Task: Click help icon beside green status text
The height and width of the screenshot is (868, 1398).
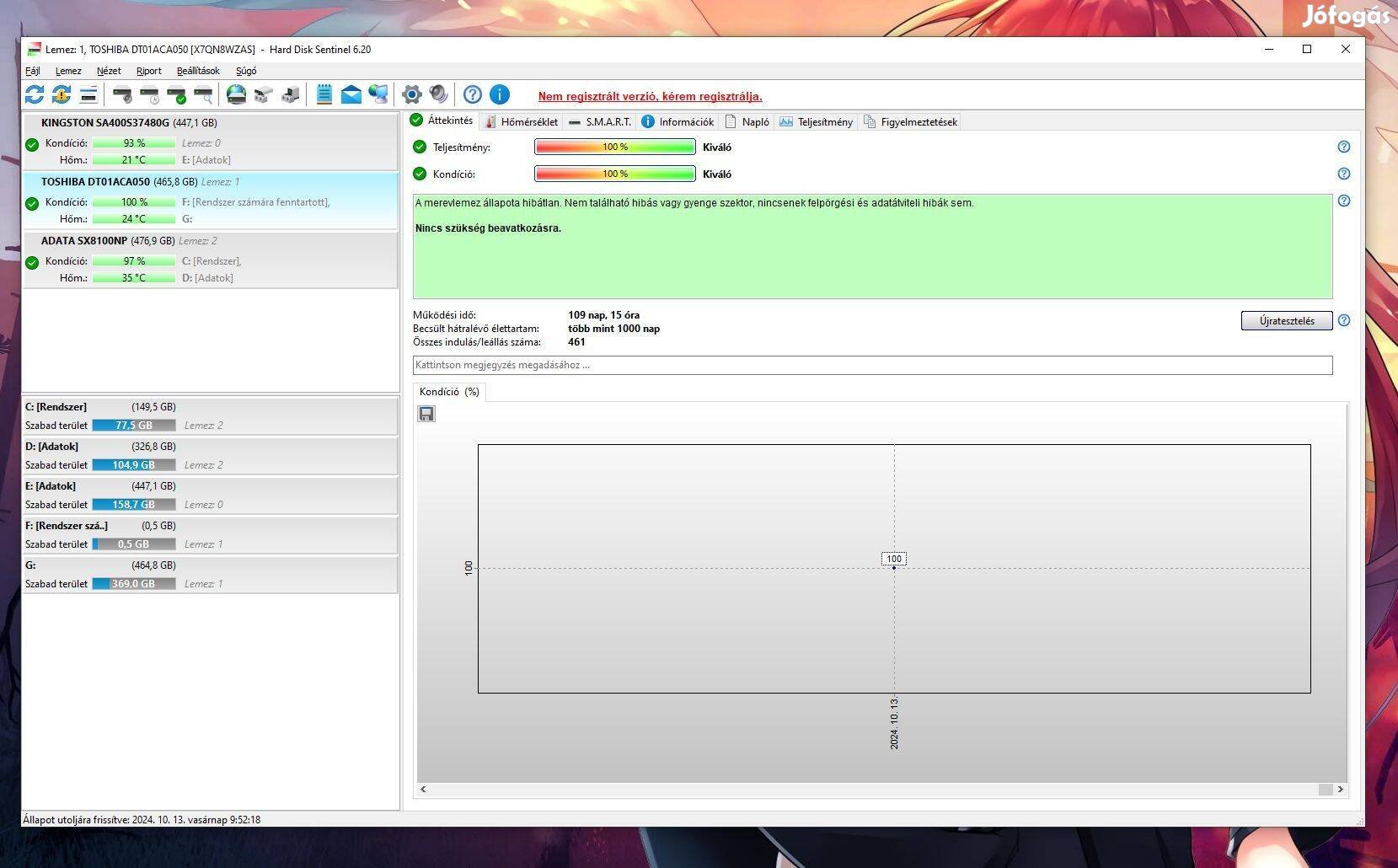Action: pos(1344,201)
